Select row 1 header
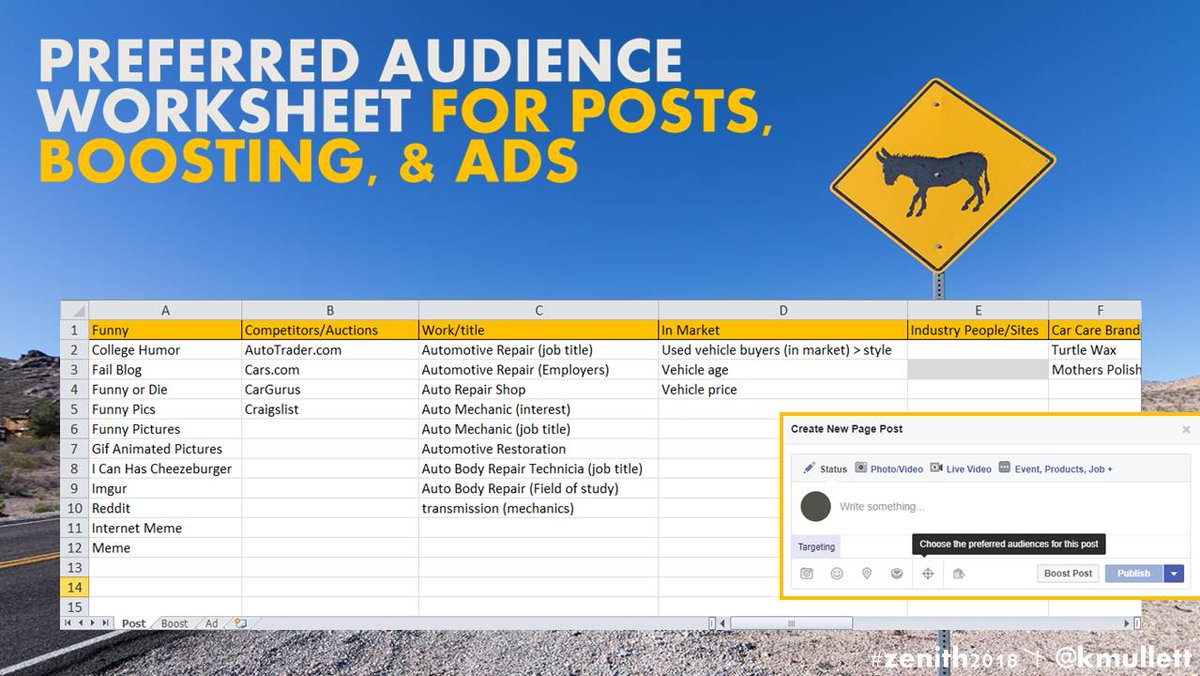 [x=75, y=330]
